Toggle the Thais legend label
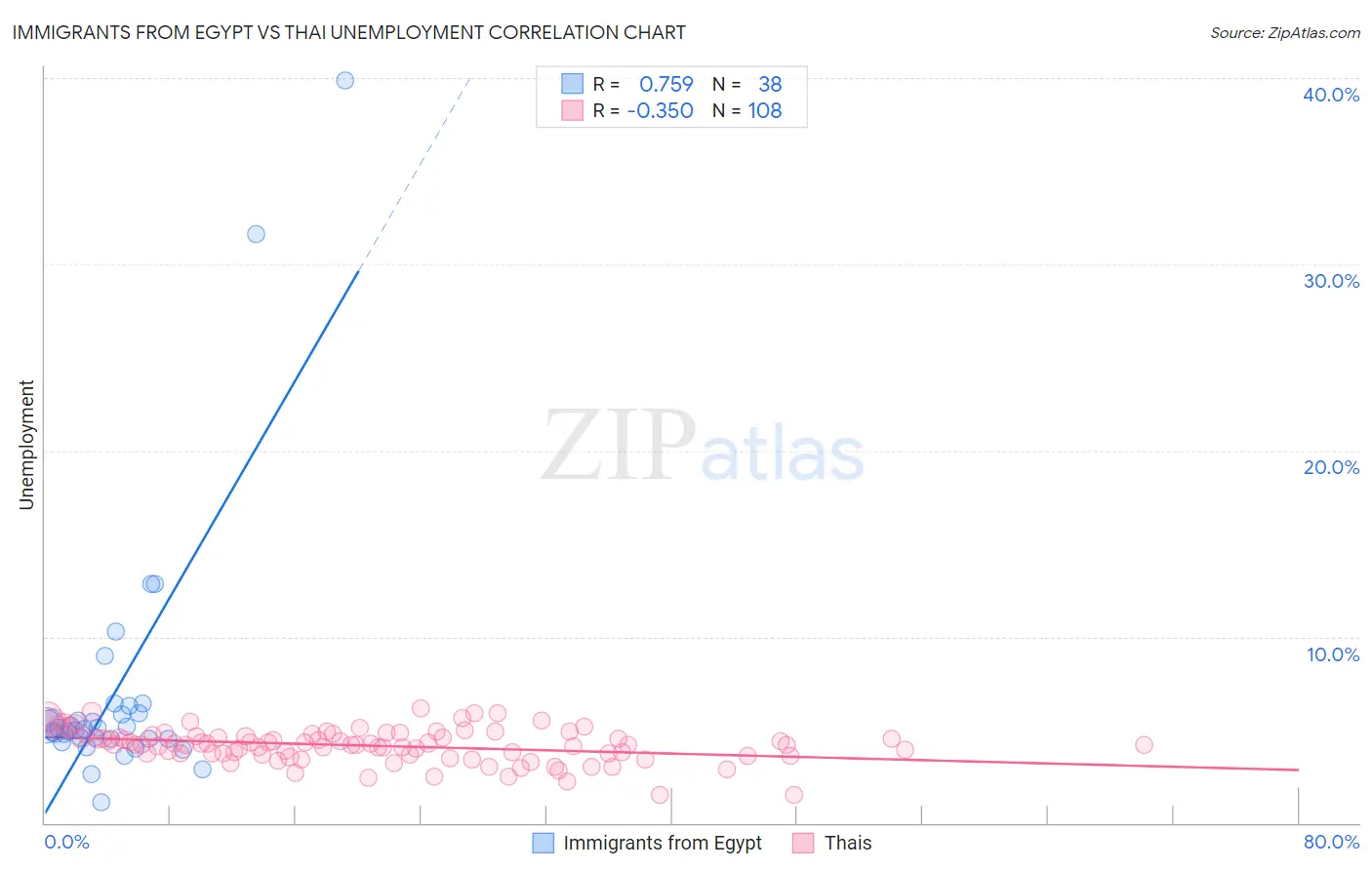This screenshot has height=870, width=1372. [x=848, y=843]
